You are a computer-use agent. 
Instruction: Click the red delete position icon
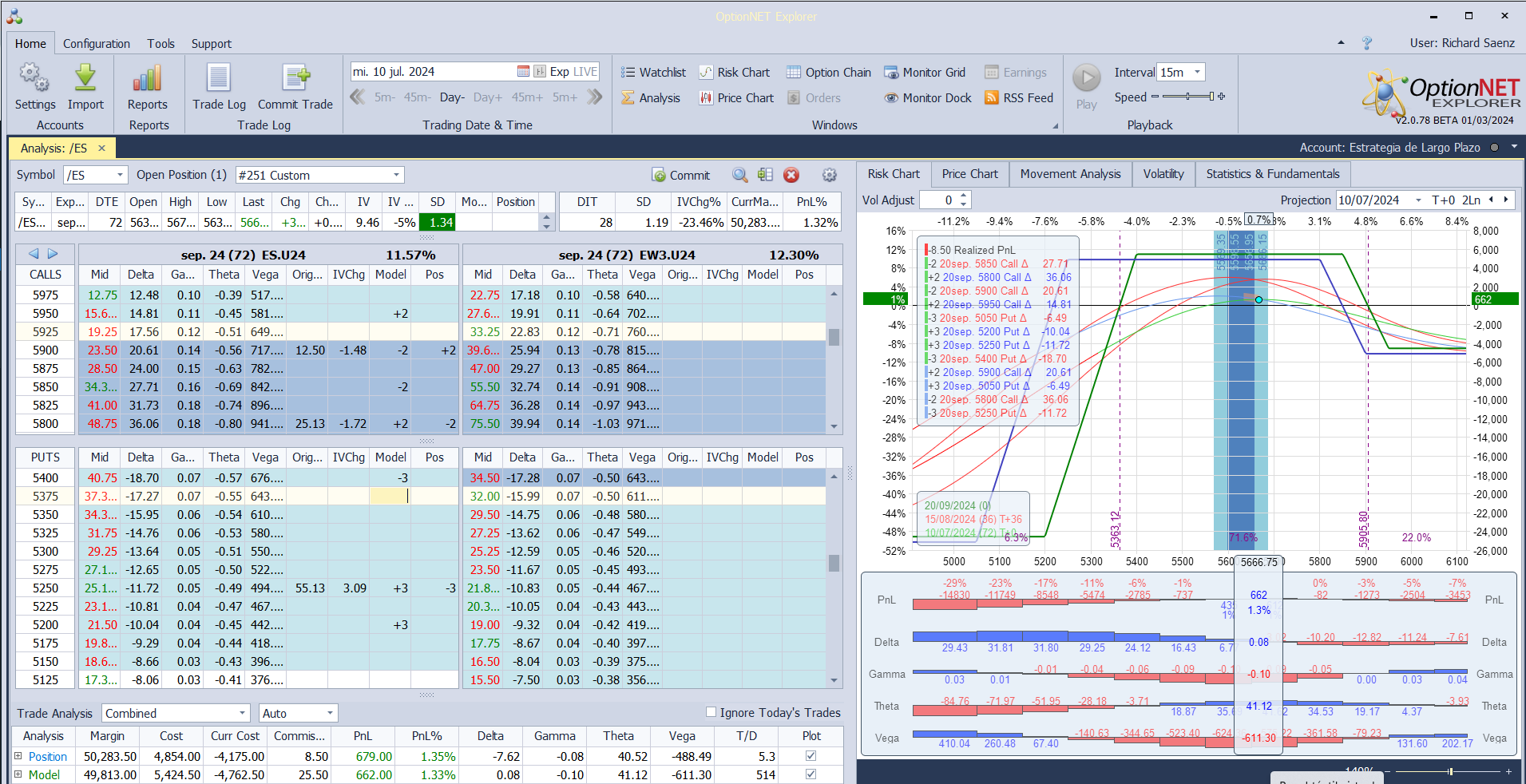(791, 175)
